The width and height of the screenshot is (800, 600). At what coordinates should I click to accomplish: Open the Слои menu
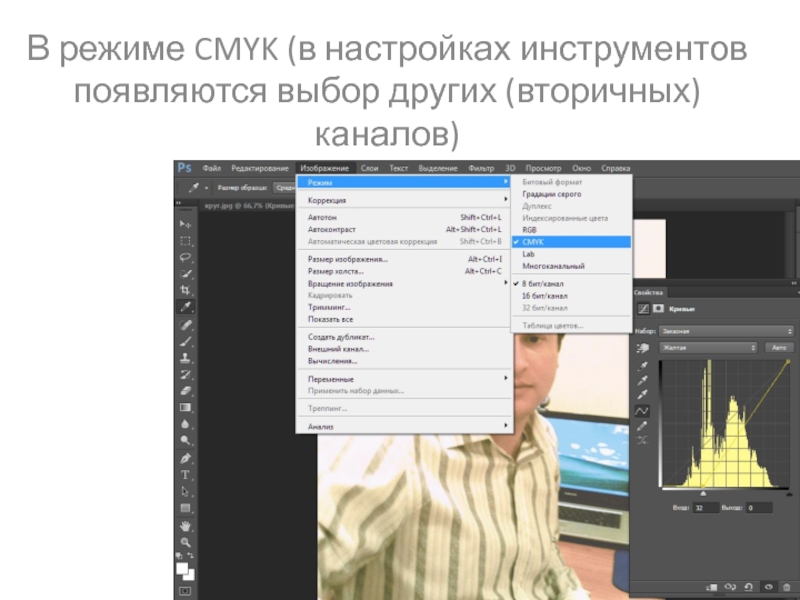point(369,168)
